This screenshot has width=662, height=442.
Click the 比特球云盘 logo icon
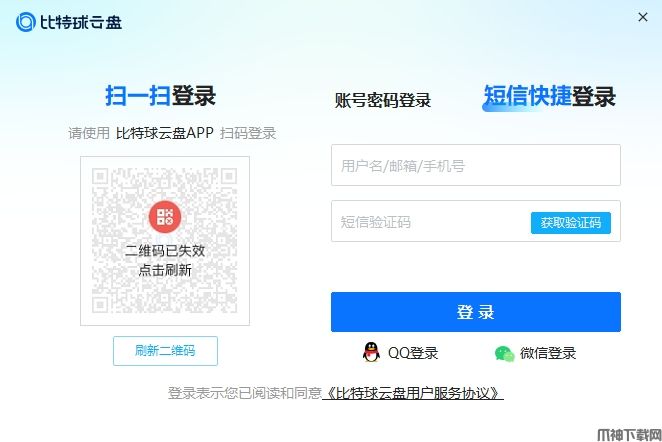tap(25, 22)
